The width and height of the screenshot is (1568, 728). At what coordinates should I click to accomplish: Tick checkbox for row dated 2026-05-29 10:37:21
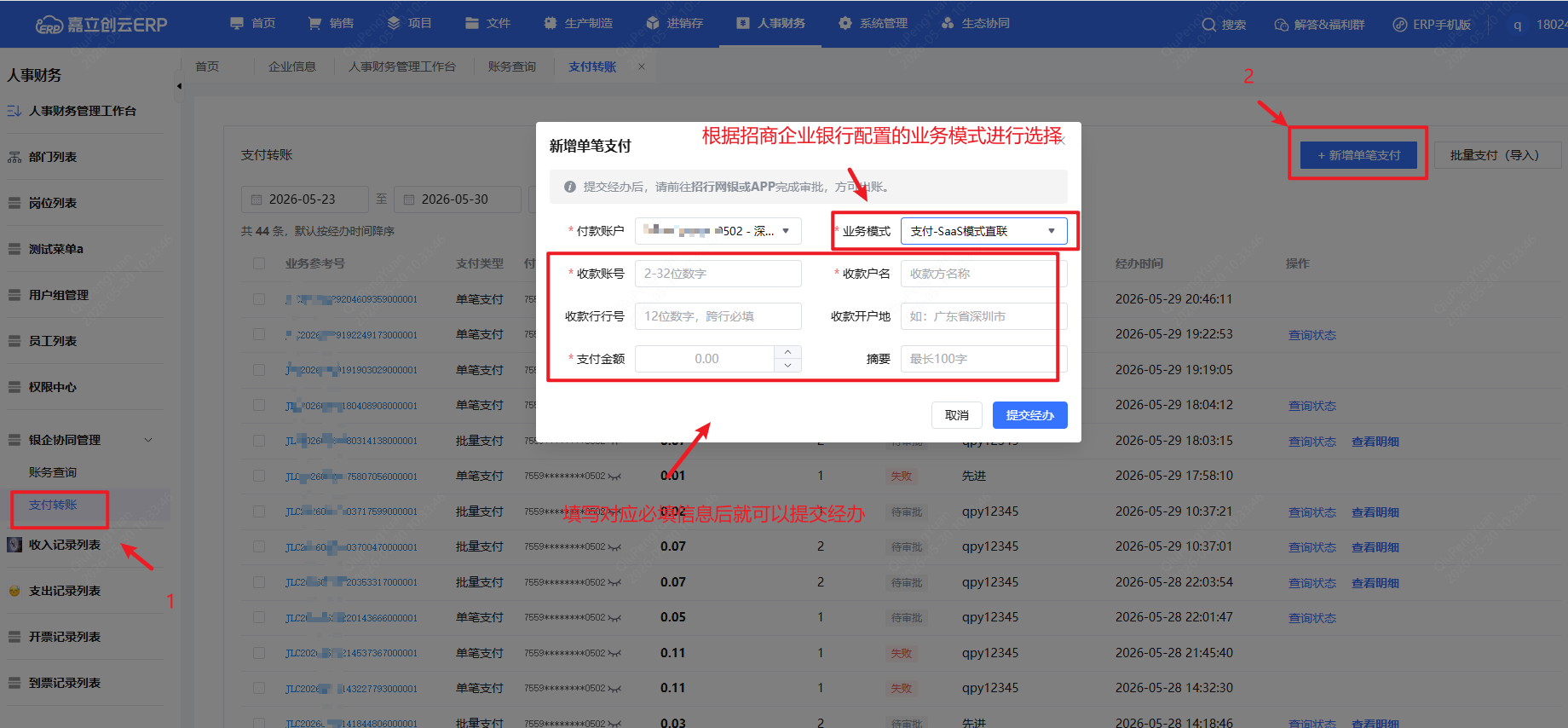click(x=259, y=511)
